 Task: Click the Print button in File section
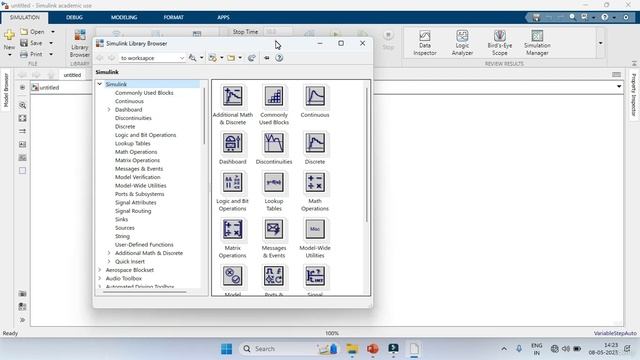coord(32,54)
